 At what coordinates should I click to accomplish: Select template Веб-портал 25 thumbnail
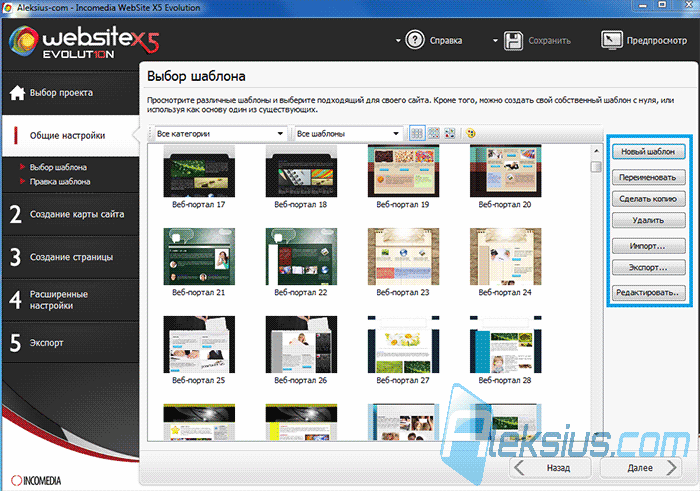199,345
